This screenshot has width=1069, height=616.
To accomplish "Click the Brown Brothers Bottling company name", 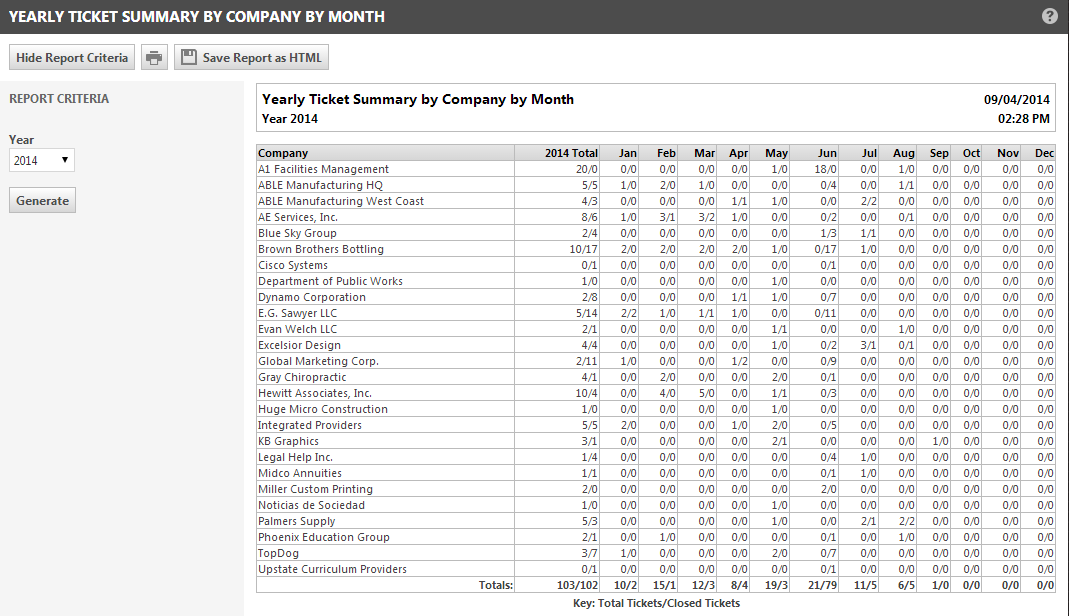I will click(320, 249).
